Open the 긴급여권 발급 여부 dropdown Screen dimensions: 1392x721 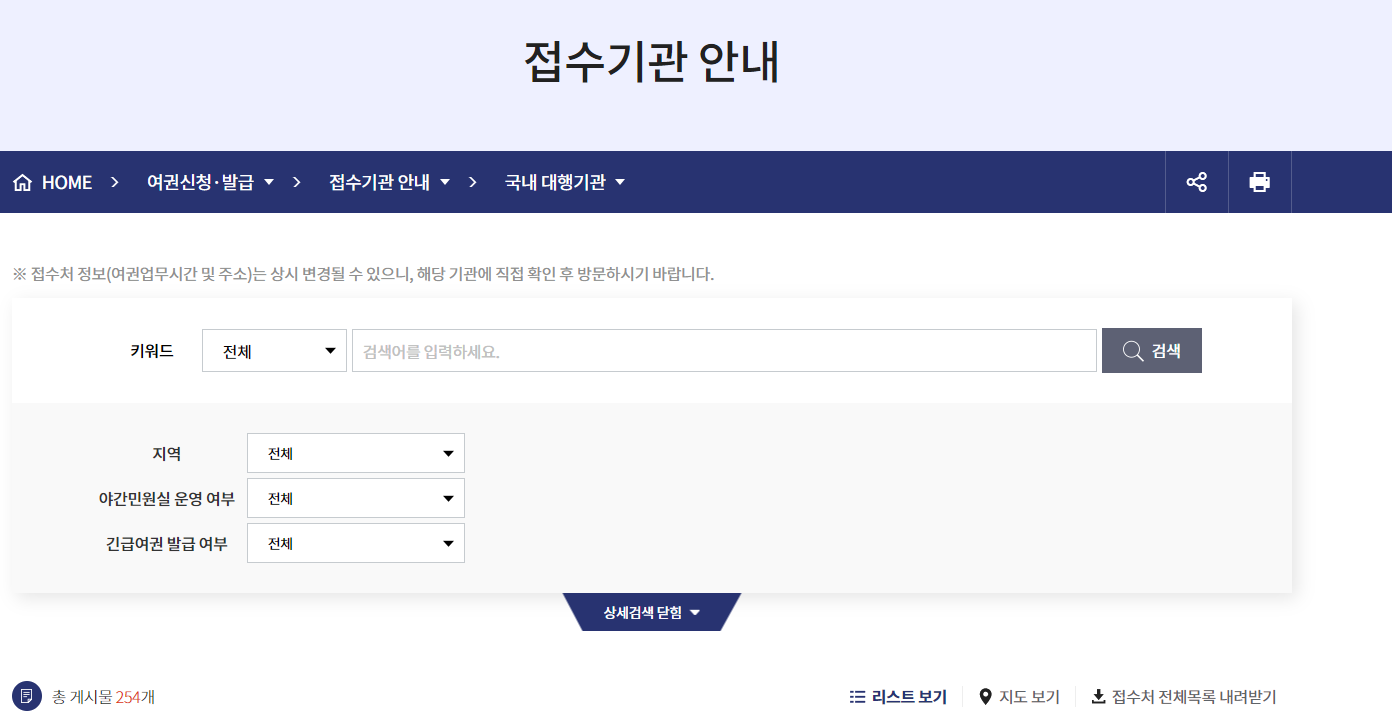(x=355, y=542)
